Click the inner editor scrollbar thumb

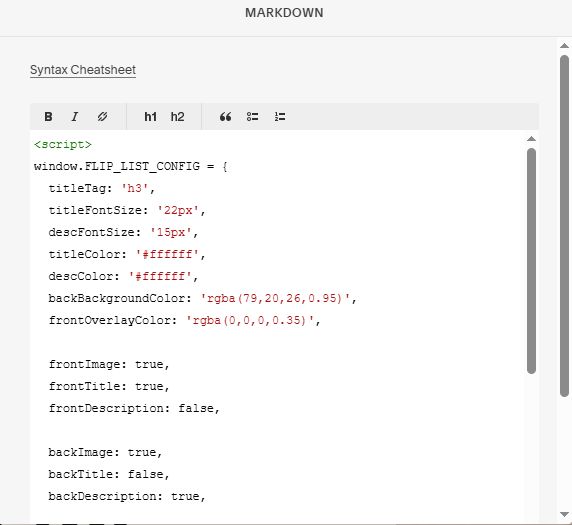[531, 261]
